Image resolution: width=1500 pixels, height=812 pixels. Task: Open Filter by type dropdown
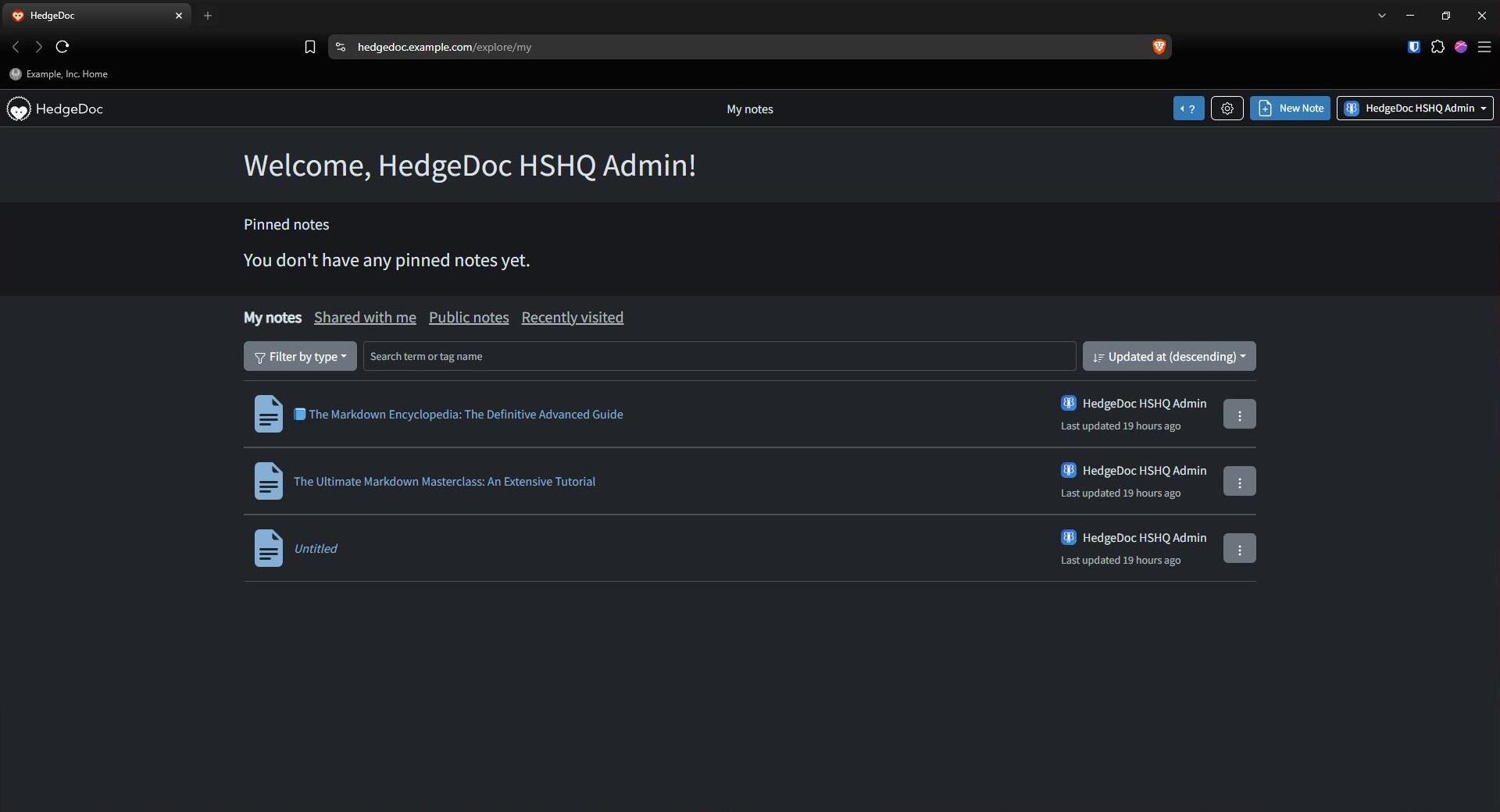[x=300, y=356]
